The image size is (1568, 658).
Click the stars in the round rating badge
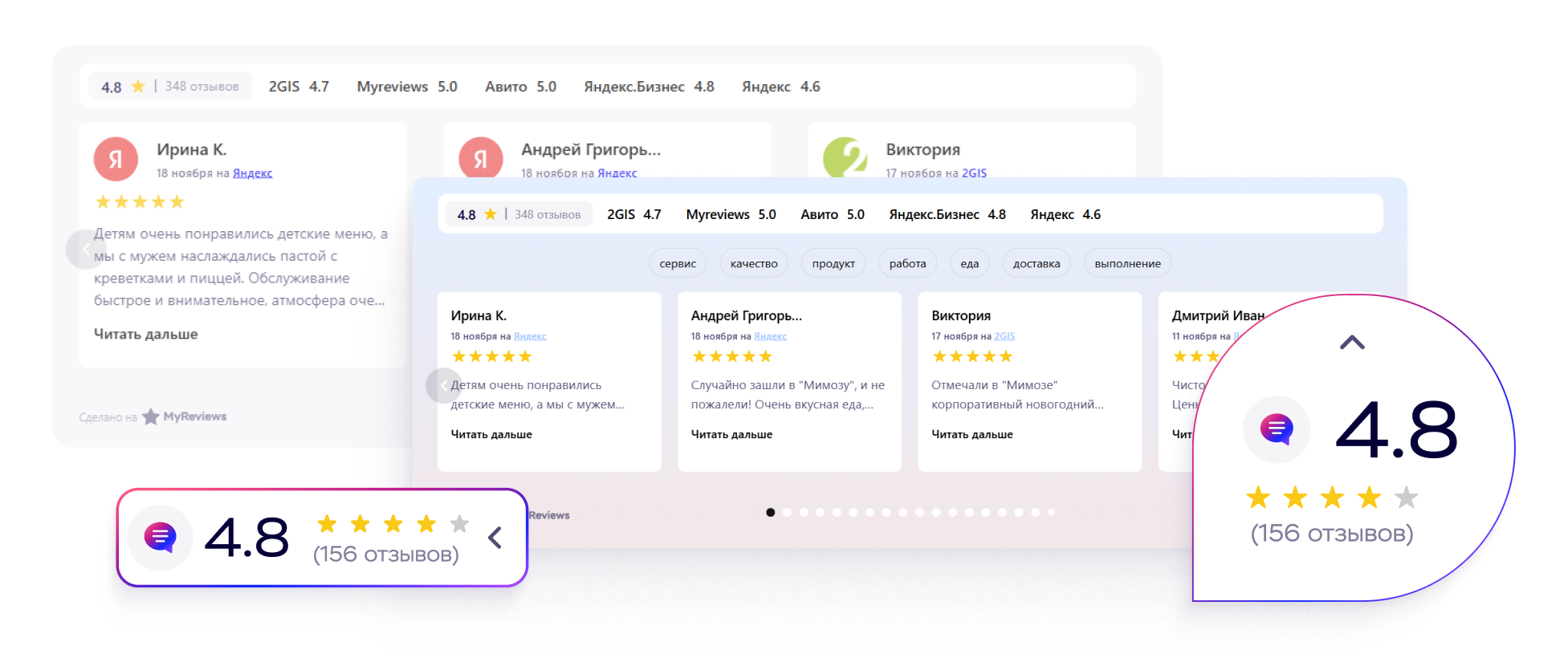1332,498
